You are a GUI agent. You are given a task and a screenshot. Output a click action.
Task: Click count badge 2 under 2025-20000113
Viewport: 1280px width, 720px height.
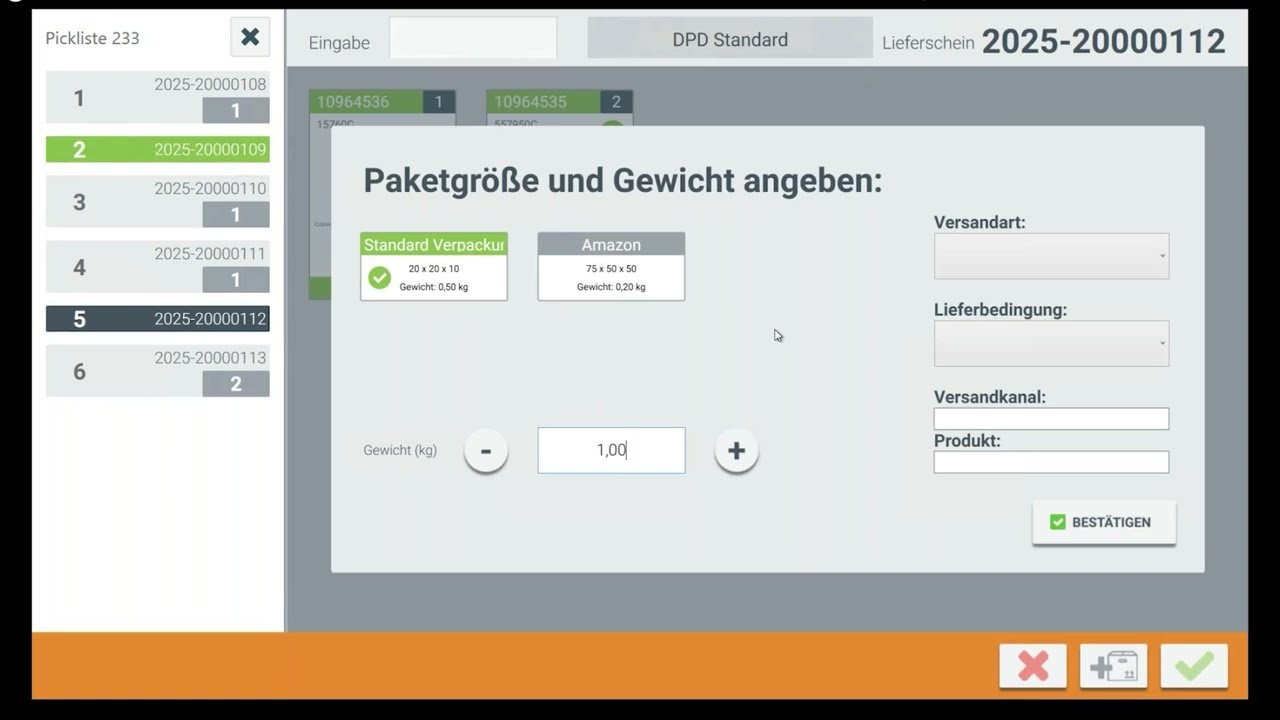[236, 384]
